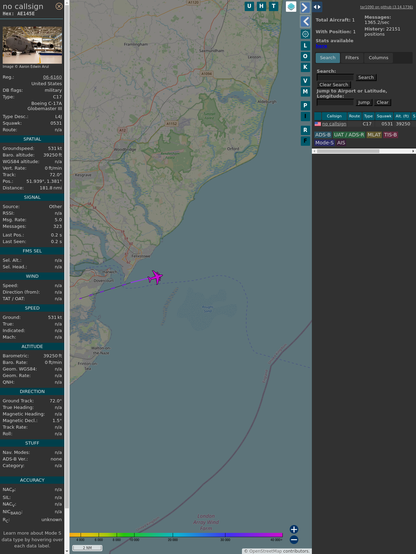Click the right-arrow sidebar expand button
Viewport: 416px width, 554px height.
[x=305, y=7]
